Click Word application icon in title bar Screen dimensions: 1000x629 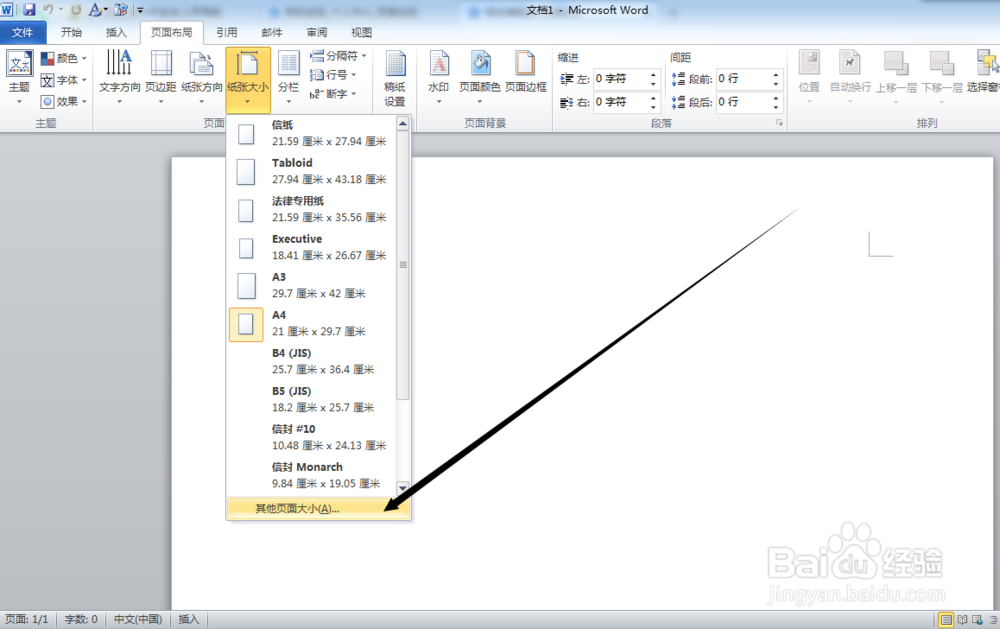click(7, 10)
